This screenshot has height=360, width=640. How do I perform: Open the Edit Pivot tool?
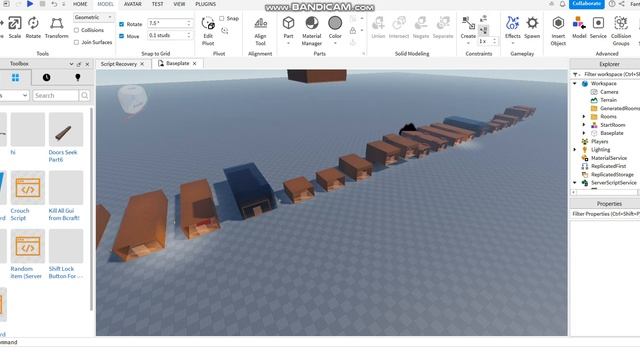click(x=208, y=31)
